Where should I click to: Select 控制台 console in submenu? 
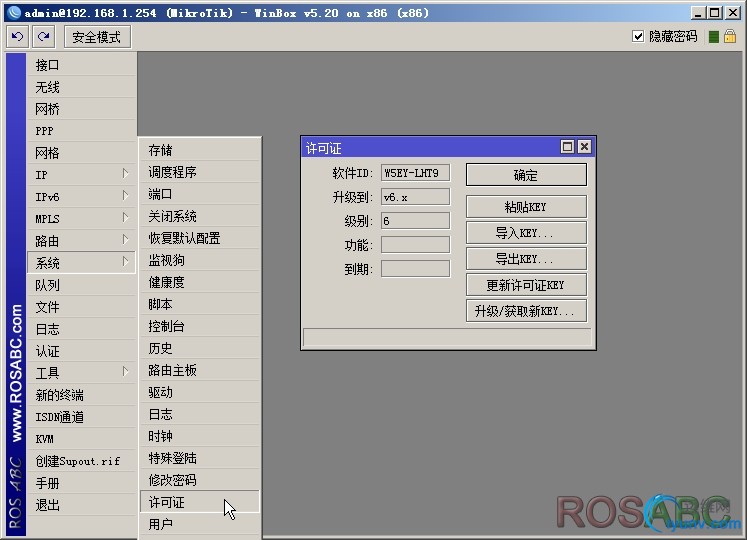200,326
